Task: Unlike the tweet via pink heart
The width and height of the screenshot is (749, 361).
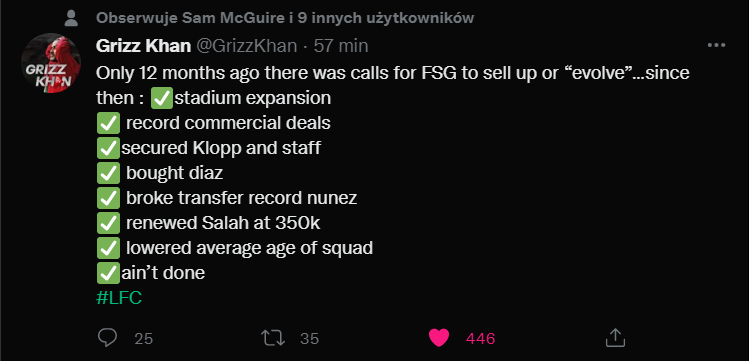Action: [x=439, y=338]
